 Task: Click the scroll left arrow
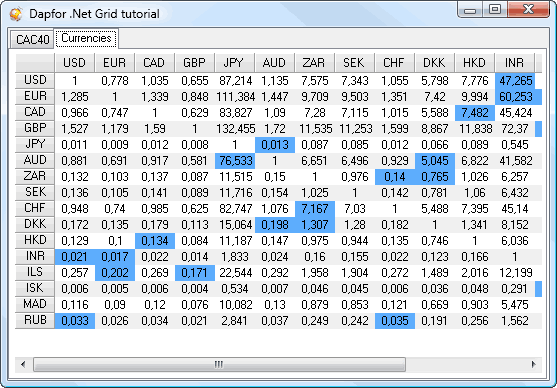[x=23, y=364]
